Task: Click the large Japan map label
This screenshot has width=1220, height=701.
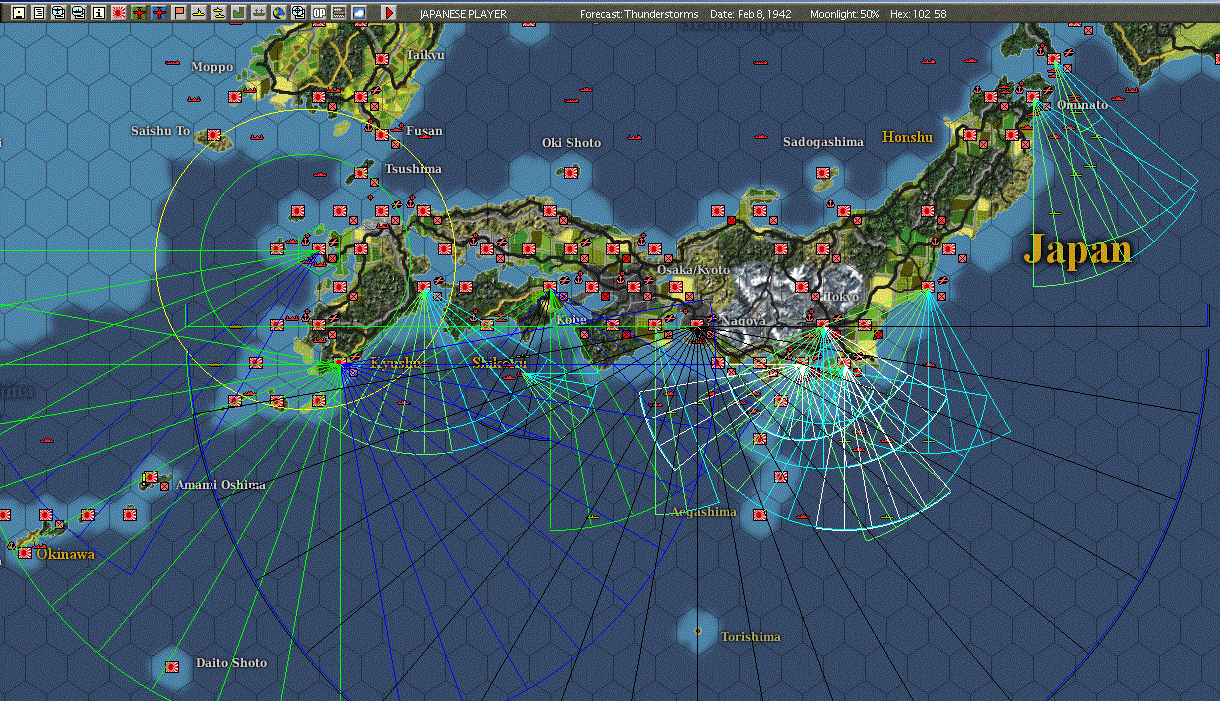Action: 1077,250
